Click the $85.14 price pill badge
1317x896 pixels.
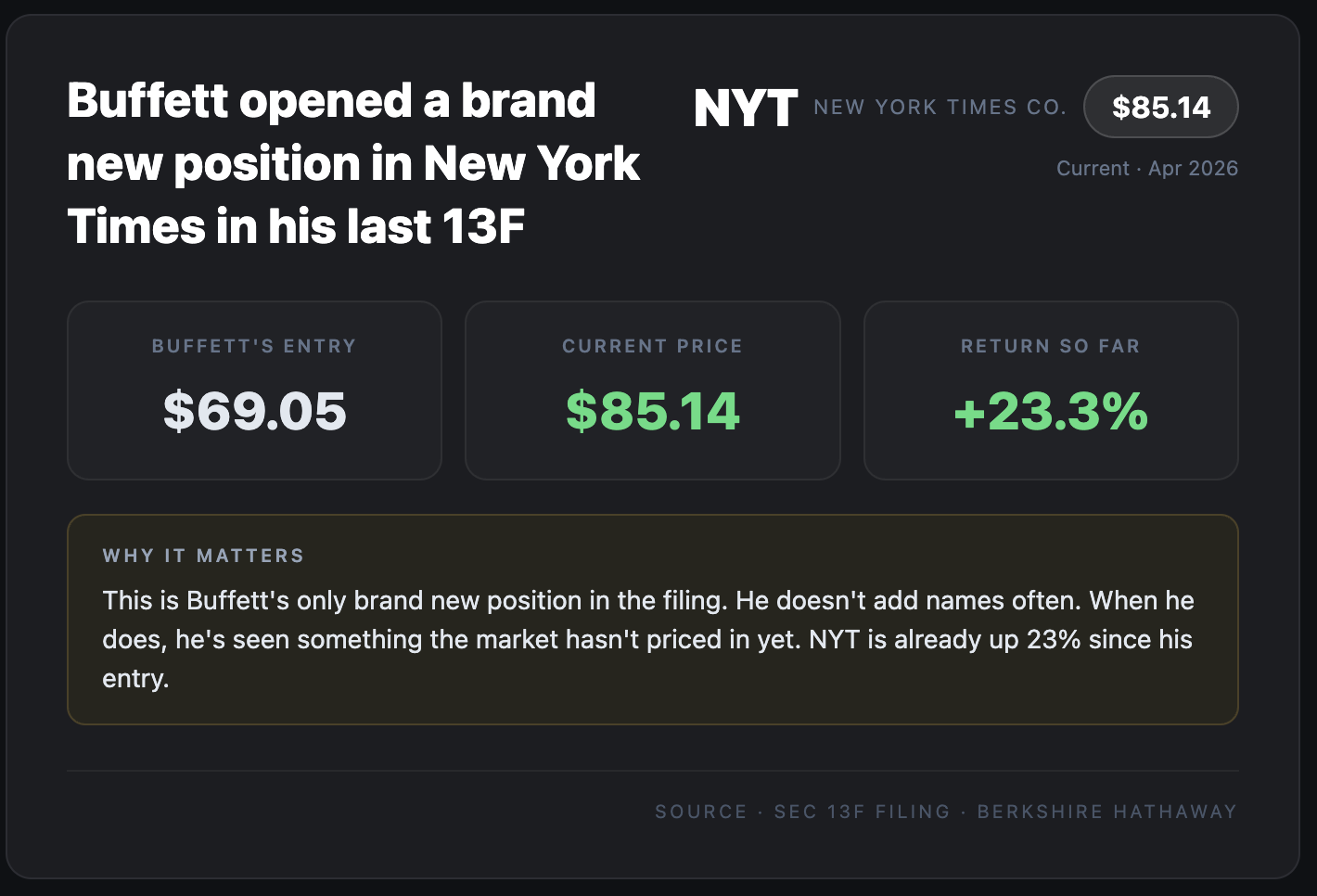[1160, 108]
